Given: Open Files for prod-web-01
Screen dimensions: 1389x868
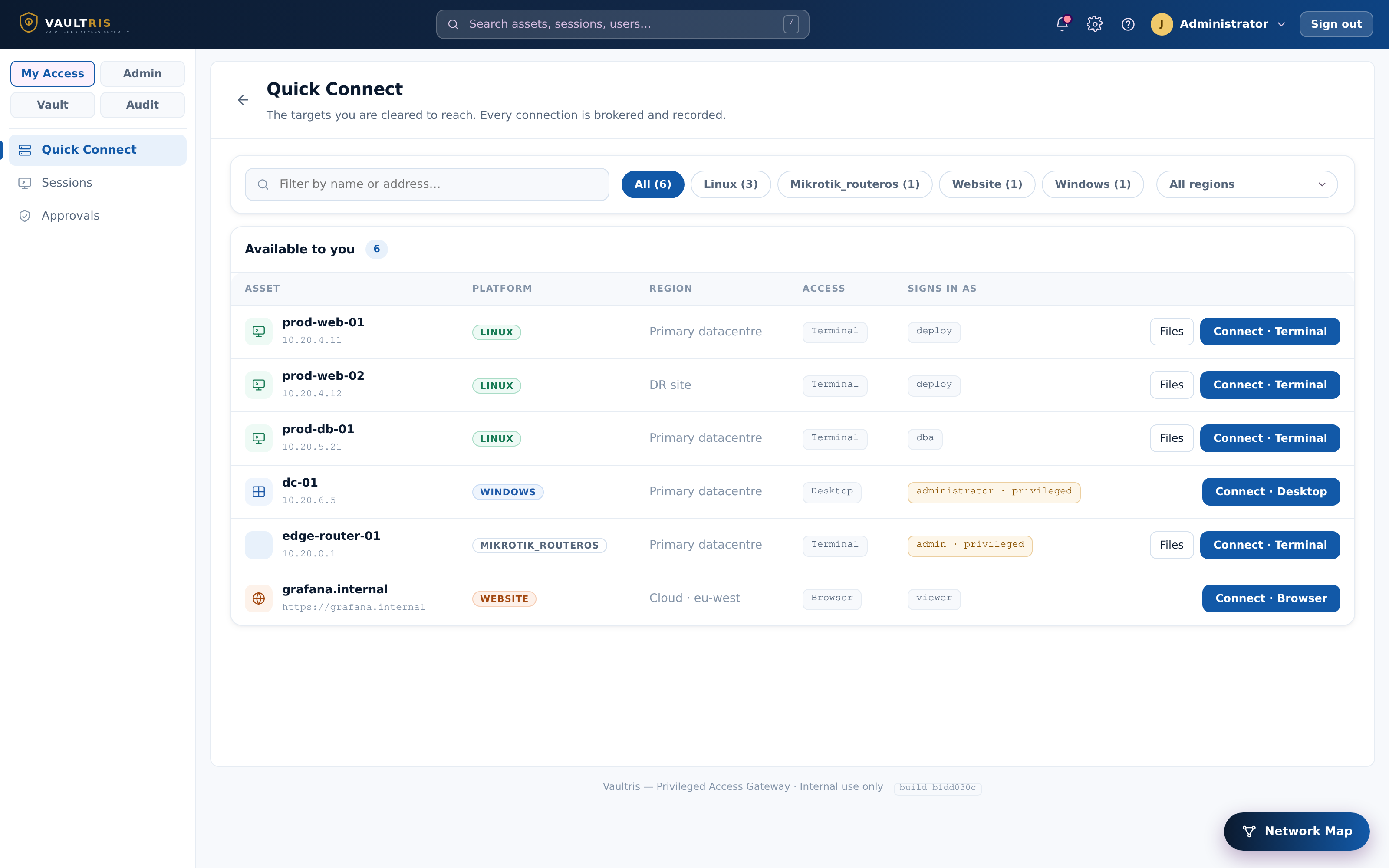Looking at the screenshot, I should point(1172,332).
